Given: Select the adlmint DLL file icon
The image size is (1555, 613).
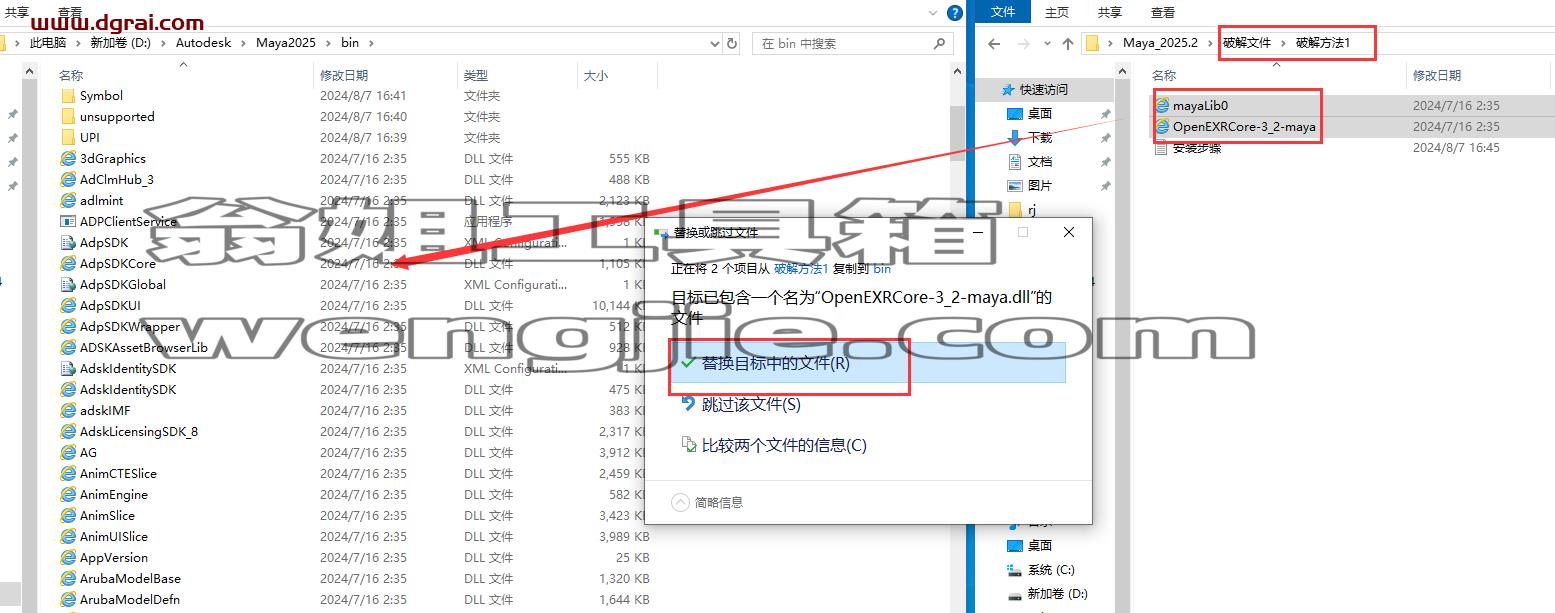Looking at the screenshot, I should pos(68,200).
